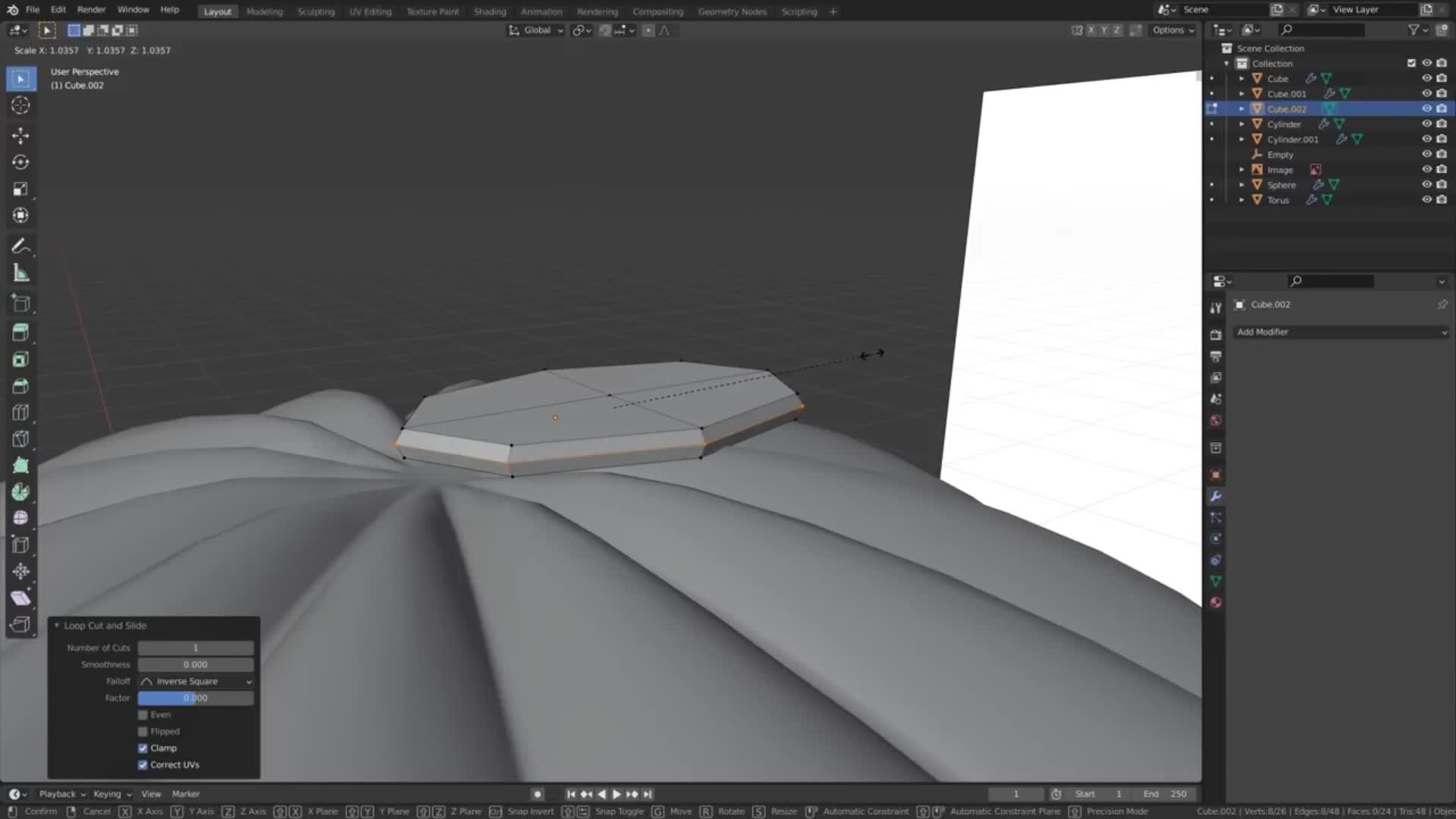Enable the Even checkbox
Viewport: 1456px width, 819px height.
(x=143, y=715)
